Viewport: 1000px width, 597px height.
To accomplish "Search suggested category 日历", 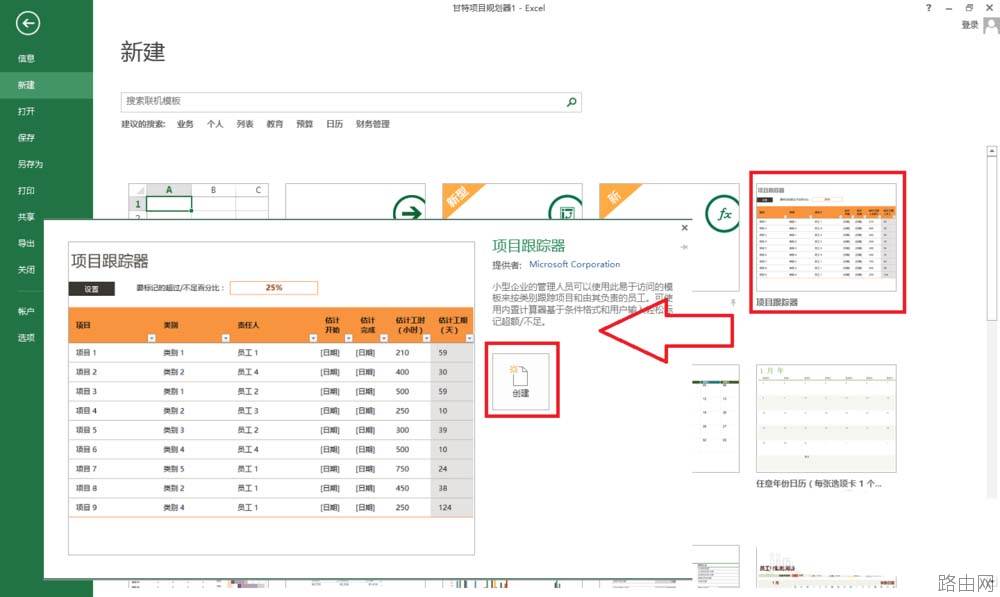I will 335,124.
